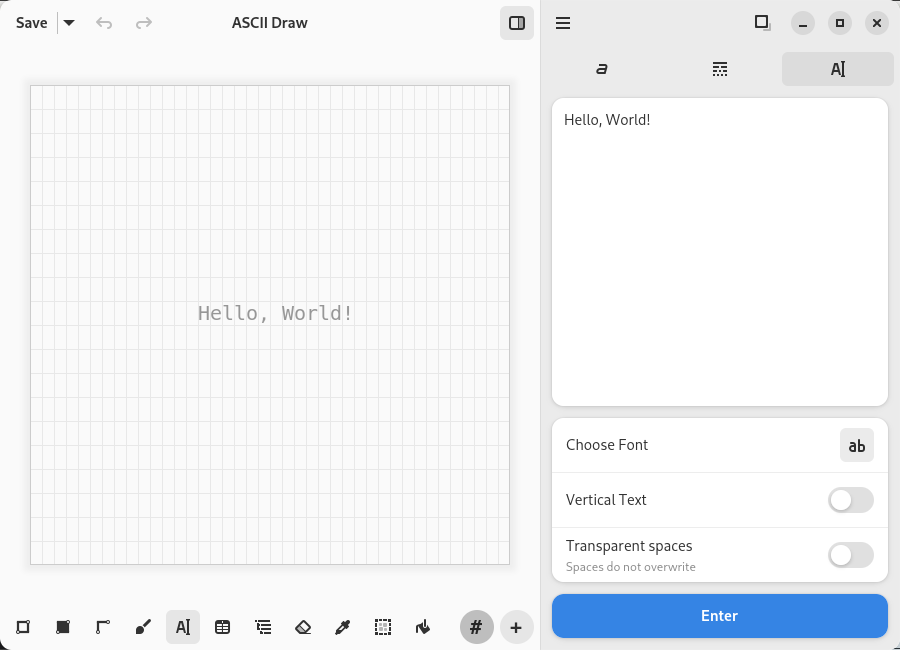This screenshot has height=650, width=900.
Task: Click the 'Choose Font' label
Action: [x=607, y=445]
